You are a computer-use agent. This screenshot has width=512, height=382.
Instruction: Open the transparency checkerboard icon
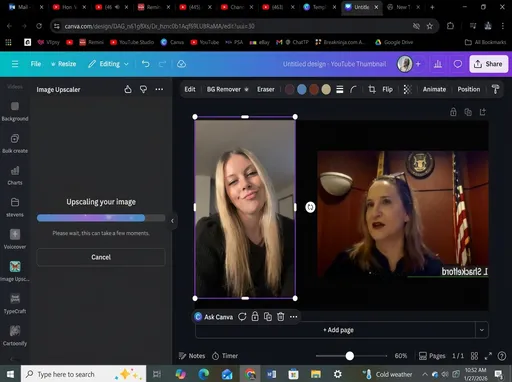pyautogui.click(x=407, y=89)
